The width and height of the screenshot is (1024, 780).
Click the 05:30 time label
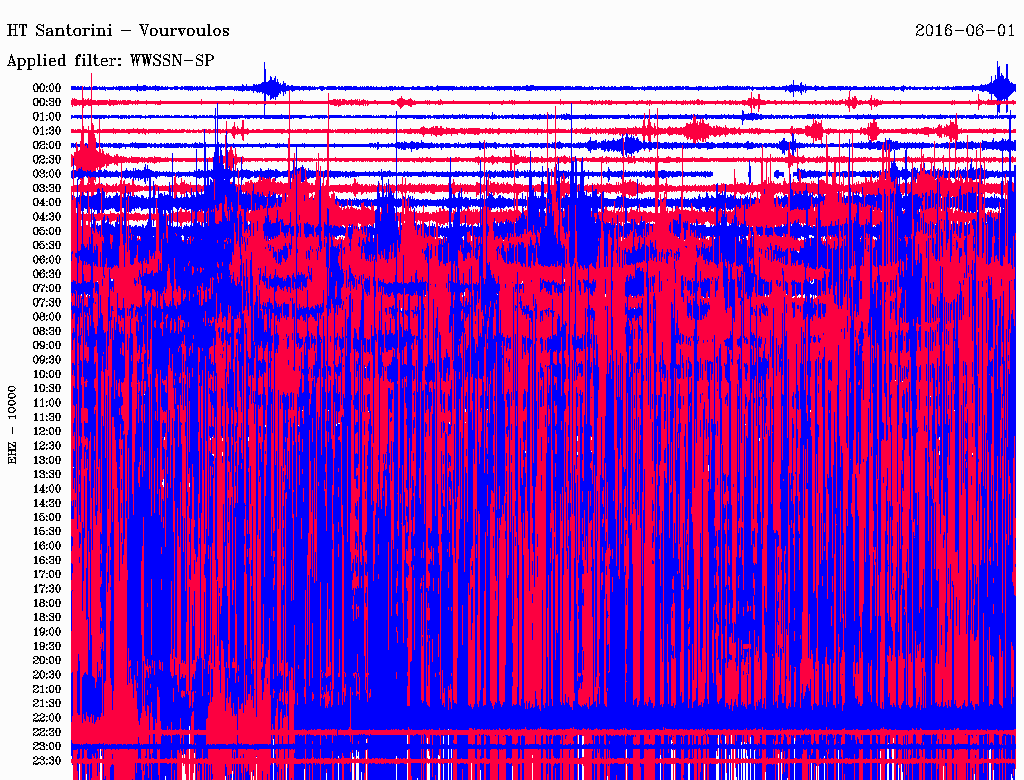pyautogui.click(x=47, y=245)
